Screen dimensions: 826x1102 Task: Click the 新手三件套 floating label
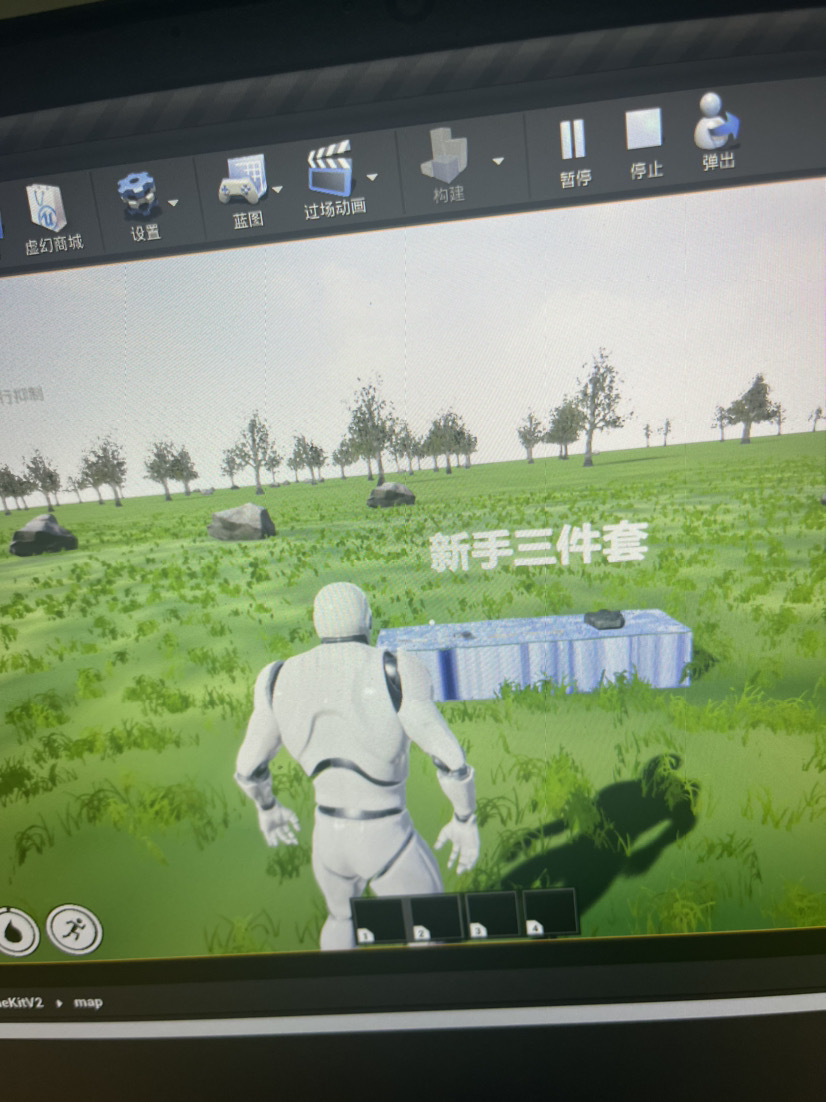[538, 547]
